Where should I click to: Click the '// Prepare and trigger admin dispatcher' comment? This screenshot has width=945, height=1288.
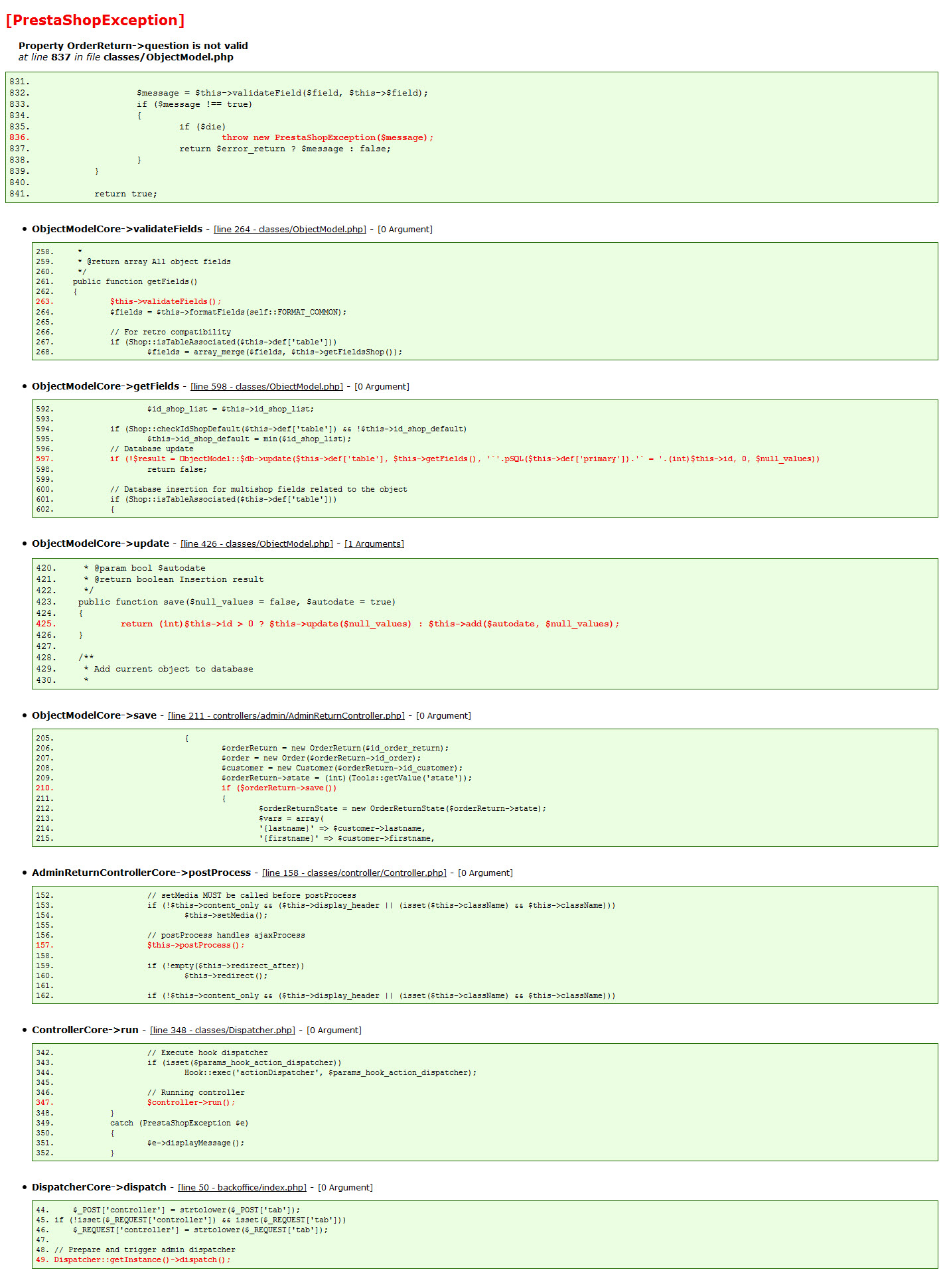[x=145, y=1250]
